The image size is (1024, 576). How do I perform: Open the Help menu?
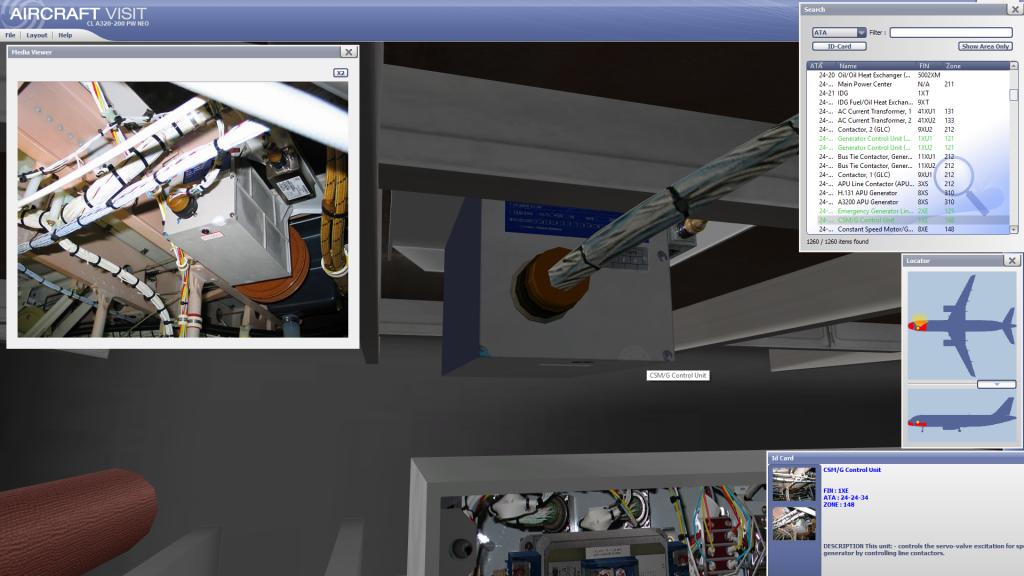(65, 35)
